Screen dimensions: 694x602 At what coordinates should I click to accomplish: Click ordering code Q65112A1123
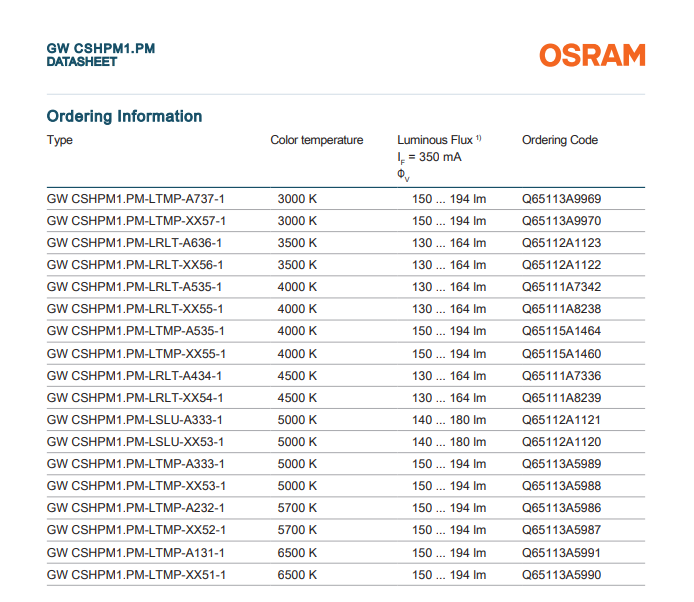561,243
